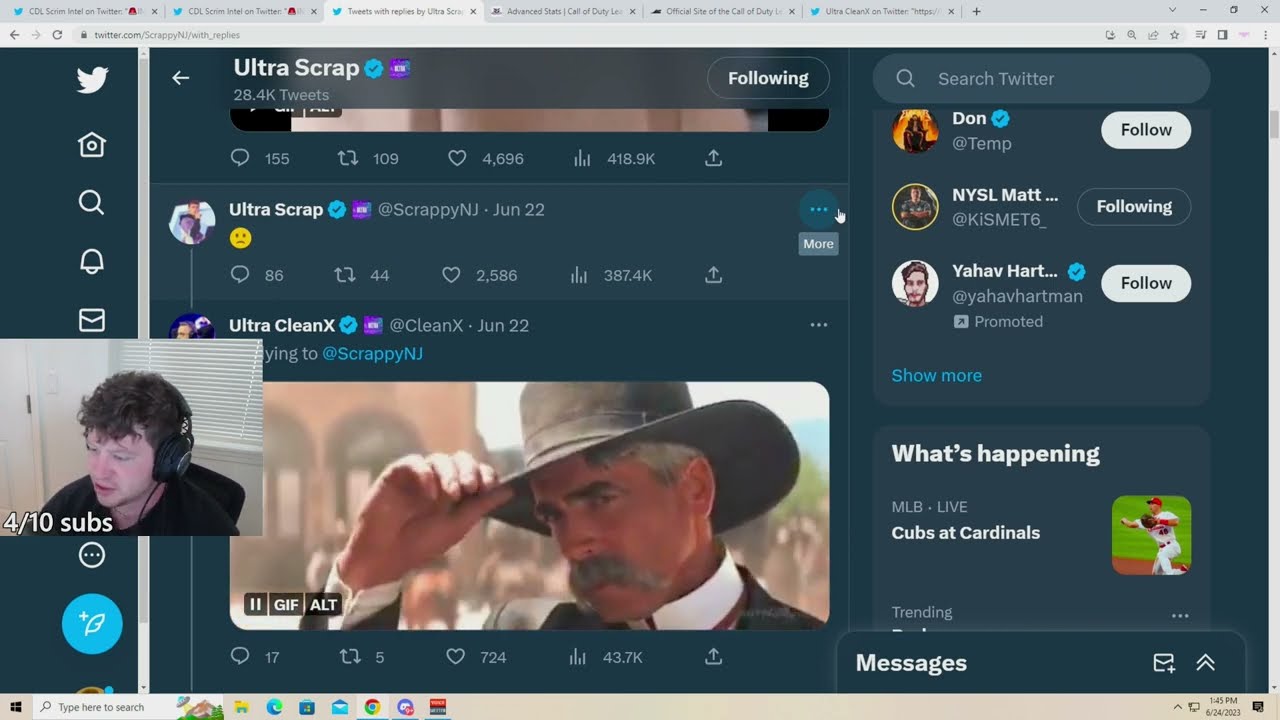Launch Microsoft Edge from the taskbar
Viewport: 1280px width, 720px height.
[274, 707]
